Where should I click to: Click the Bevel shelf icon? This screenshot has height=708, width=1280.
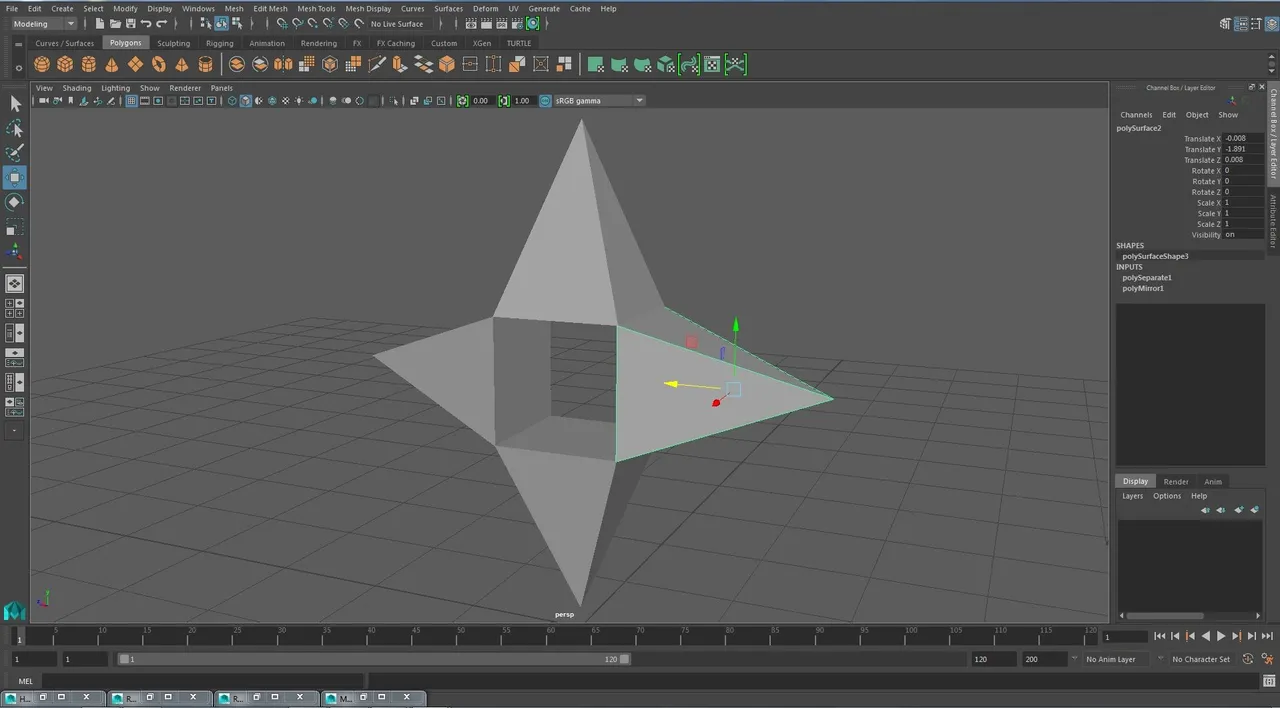coord(447,65)
